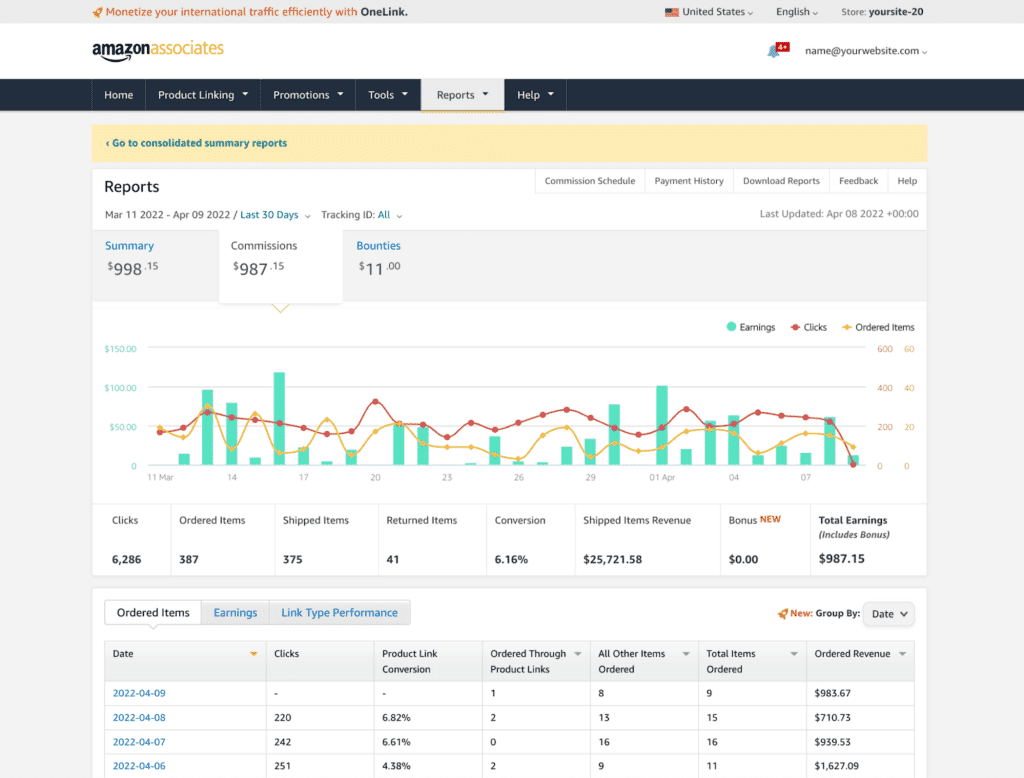
Task: Click the Download Reports button
Action: [780, 181]
